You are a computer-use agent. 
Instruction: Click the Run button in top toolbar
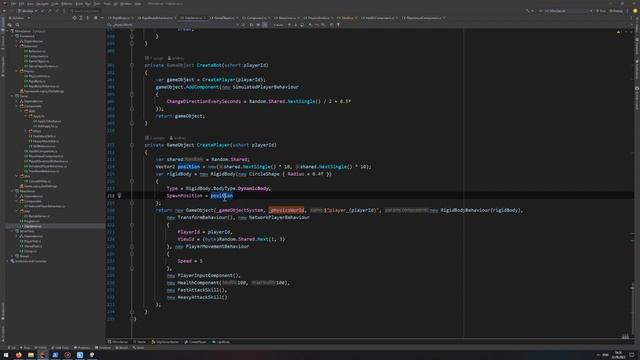tap(601, 11)
